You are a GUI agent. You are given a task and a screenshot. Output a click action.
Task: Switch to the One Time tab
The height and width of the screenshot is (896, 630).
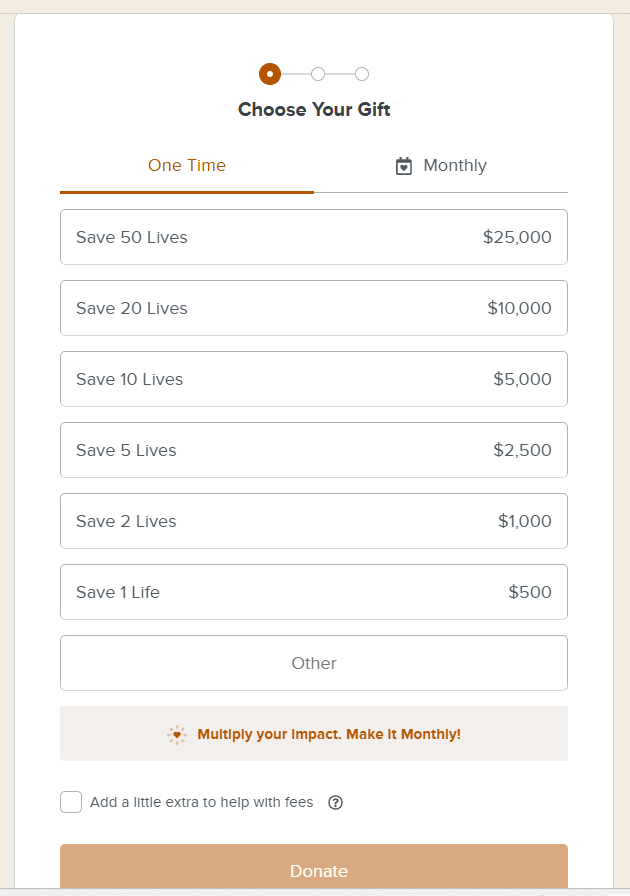click(187, 166)
